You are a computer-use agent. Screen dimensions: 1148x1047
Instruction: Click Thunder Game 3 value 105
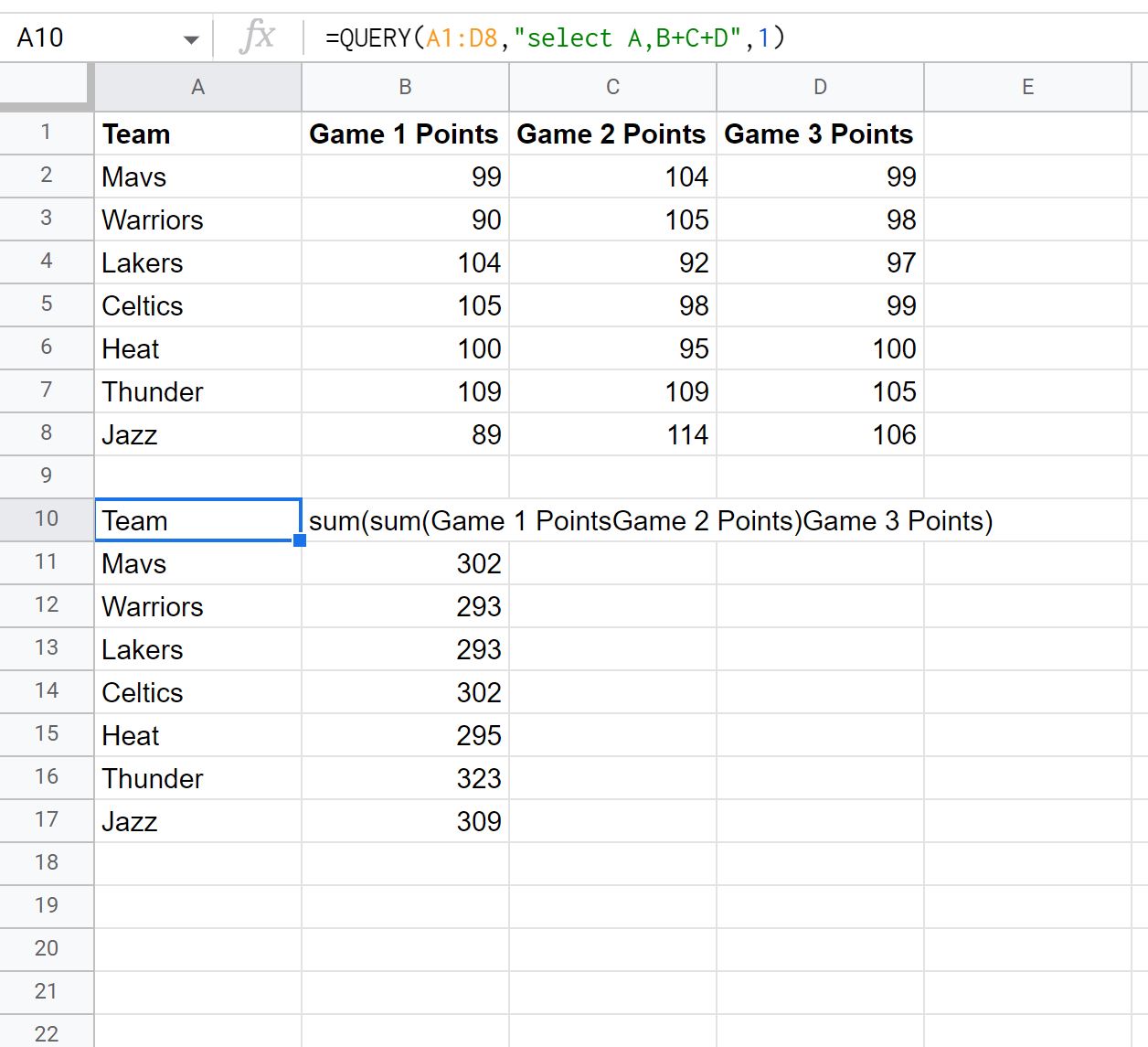click(x=820, y=391)
